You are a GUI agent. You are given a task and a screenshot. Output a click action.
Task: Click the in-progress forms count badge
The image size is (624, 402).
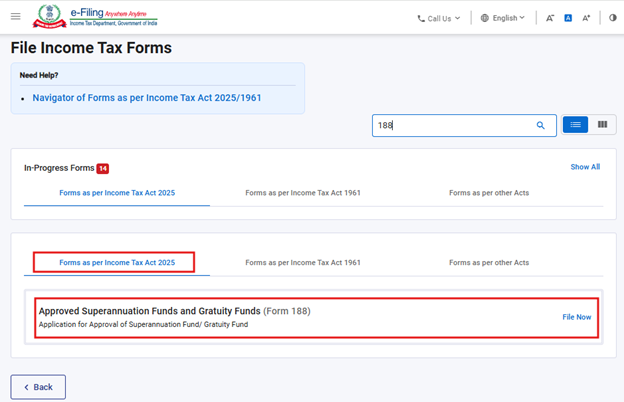click(x=103, y=168)
